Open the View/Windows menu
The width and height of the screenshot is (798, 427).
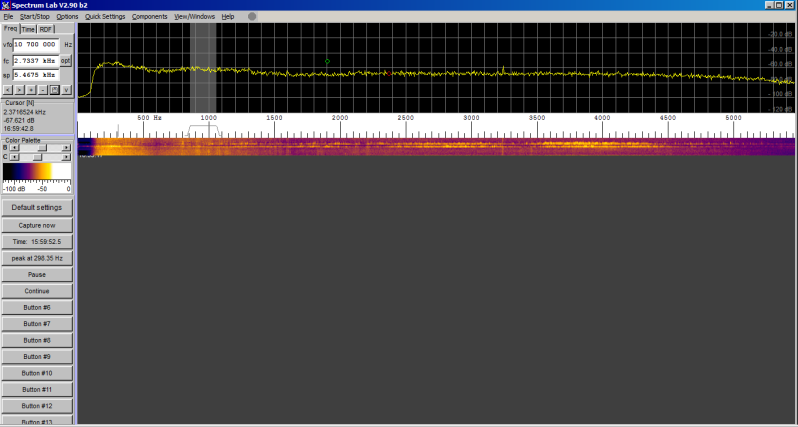pos(194,17)
